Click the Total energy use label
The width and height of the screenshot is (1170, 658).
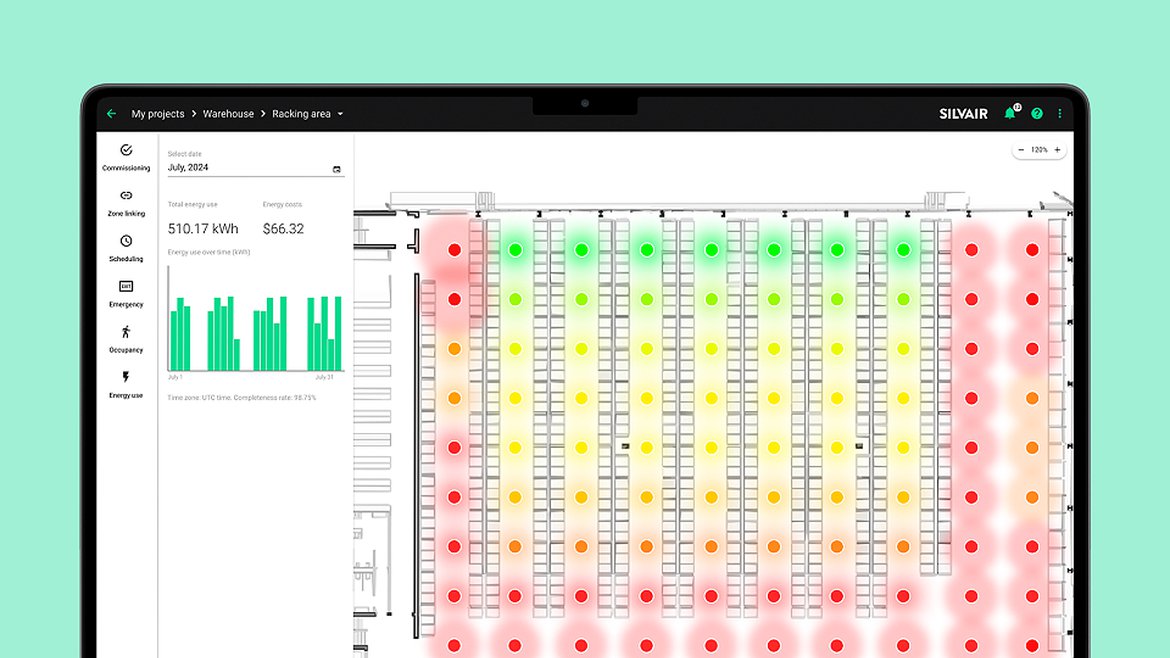click(193, 204)
